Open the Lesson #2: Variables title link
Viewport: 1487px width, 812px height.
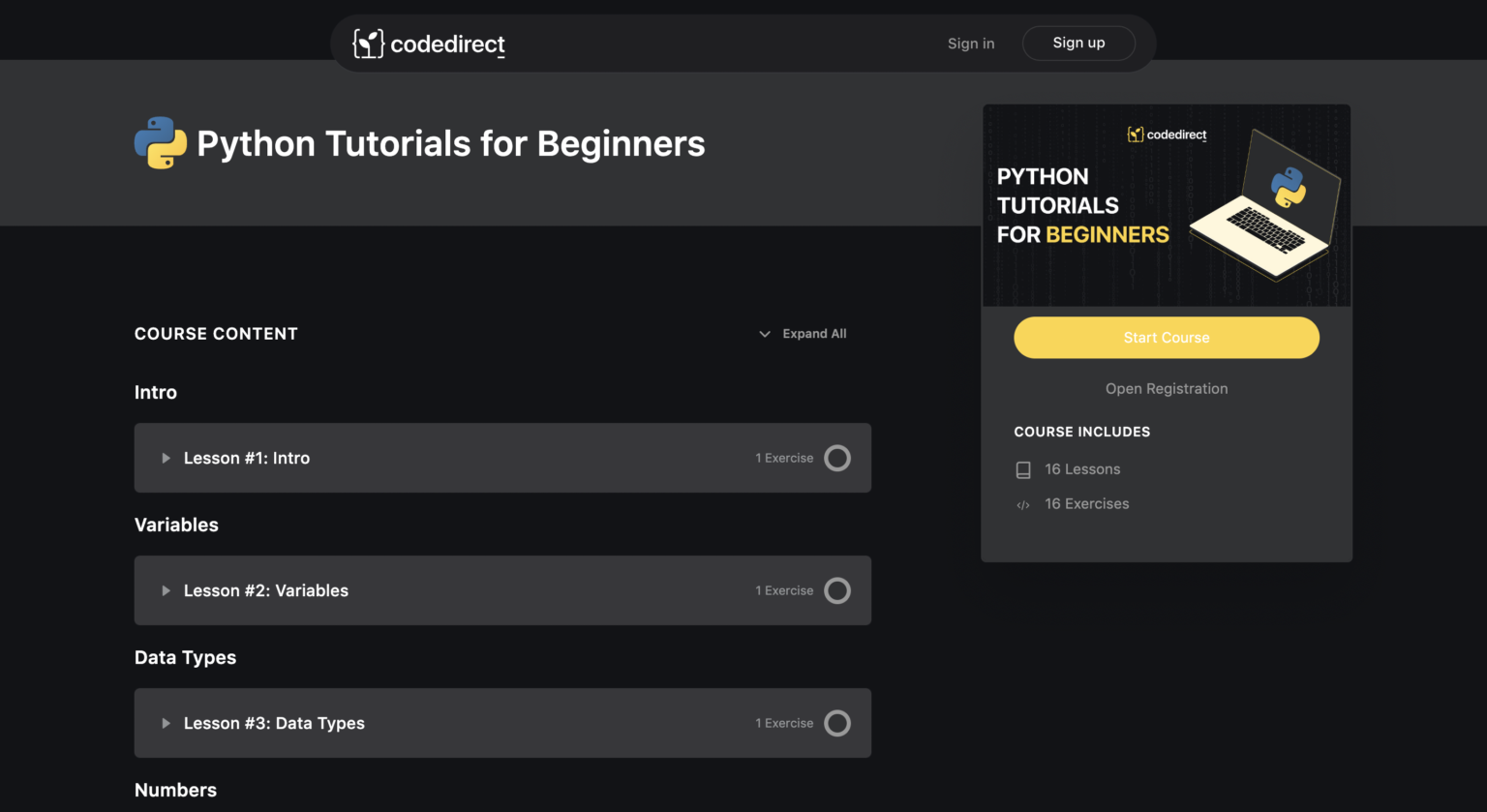click(x=266, y=590)
